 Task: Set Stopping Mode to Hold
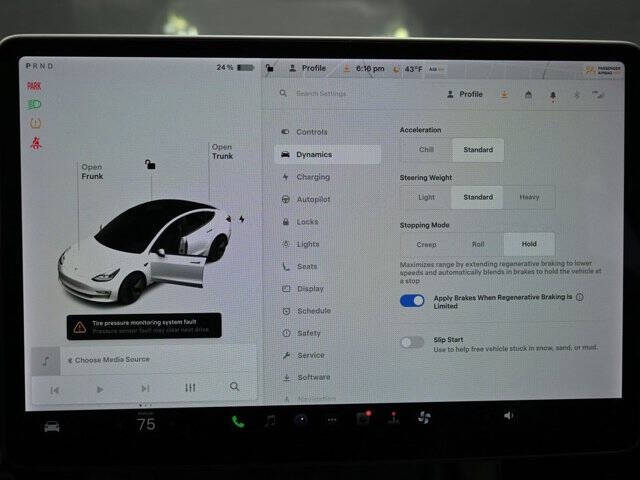pyautogui.click(x=529, y=244)
